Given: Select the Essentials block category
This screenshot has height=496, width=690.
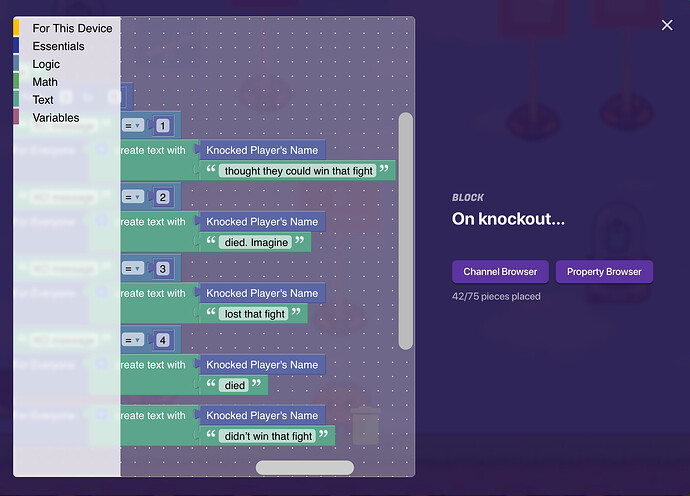Looking at the screenshot, I should coord(58,46).
